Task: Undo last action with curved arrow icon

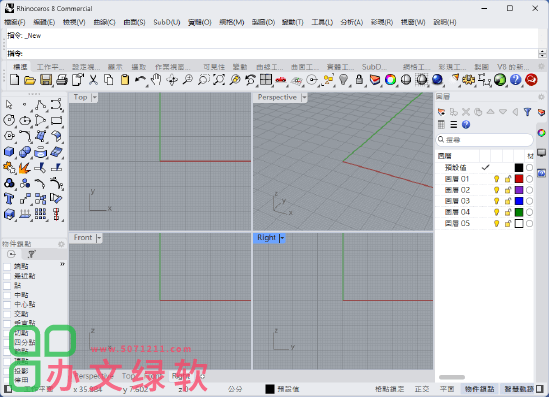Action: pos(140,80)
